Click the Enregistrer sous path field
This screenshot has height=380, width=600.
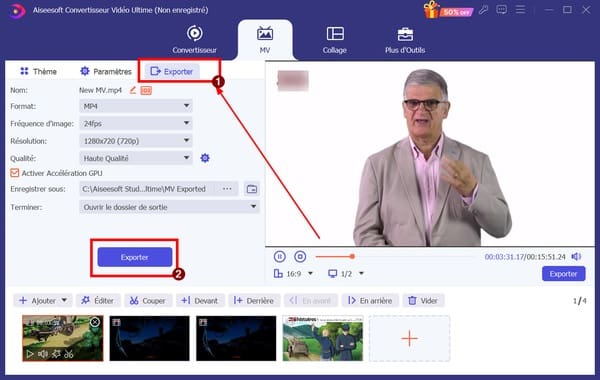point(158,189)
